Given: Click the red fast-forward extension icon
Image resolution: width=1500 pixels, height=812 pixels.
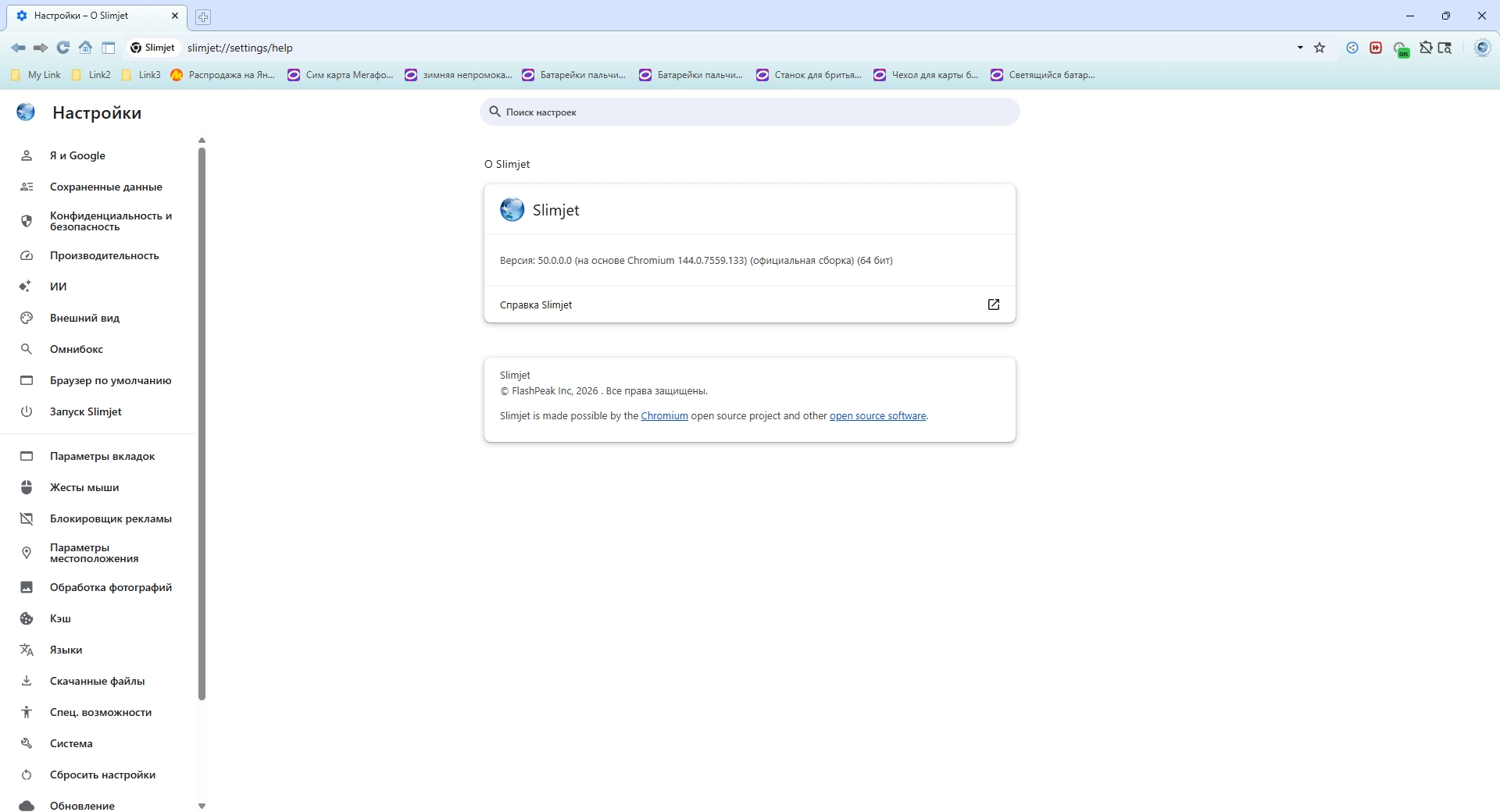Looking at the screenshot, I should pos(1376,48).
